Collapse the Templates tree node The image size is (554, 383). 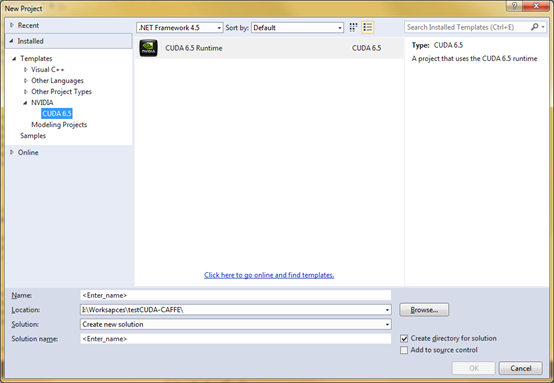click(x=14, y=58)
